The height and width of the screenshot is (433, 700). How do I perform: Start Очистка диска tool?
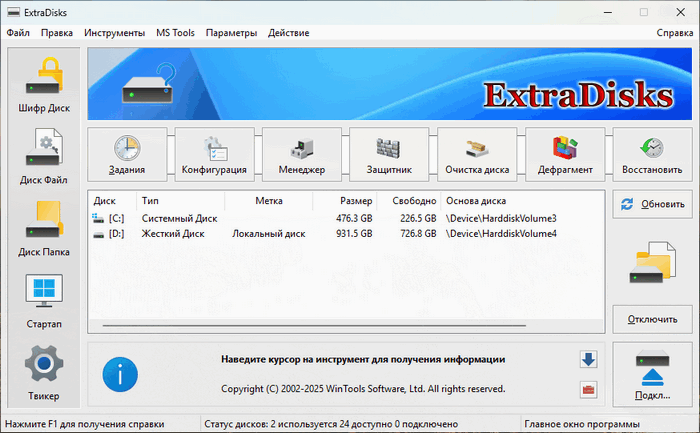pyautogui.click(x=477, y=154)
